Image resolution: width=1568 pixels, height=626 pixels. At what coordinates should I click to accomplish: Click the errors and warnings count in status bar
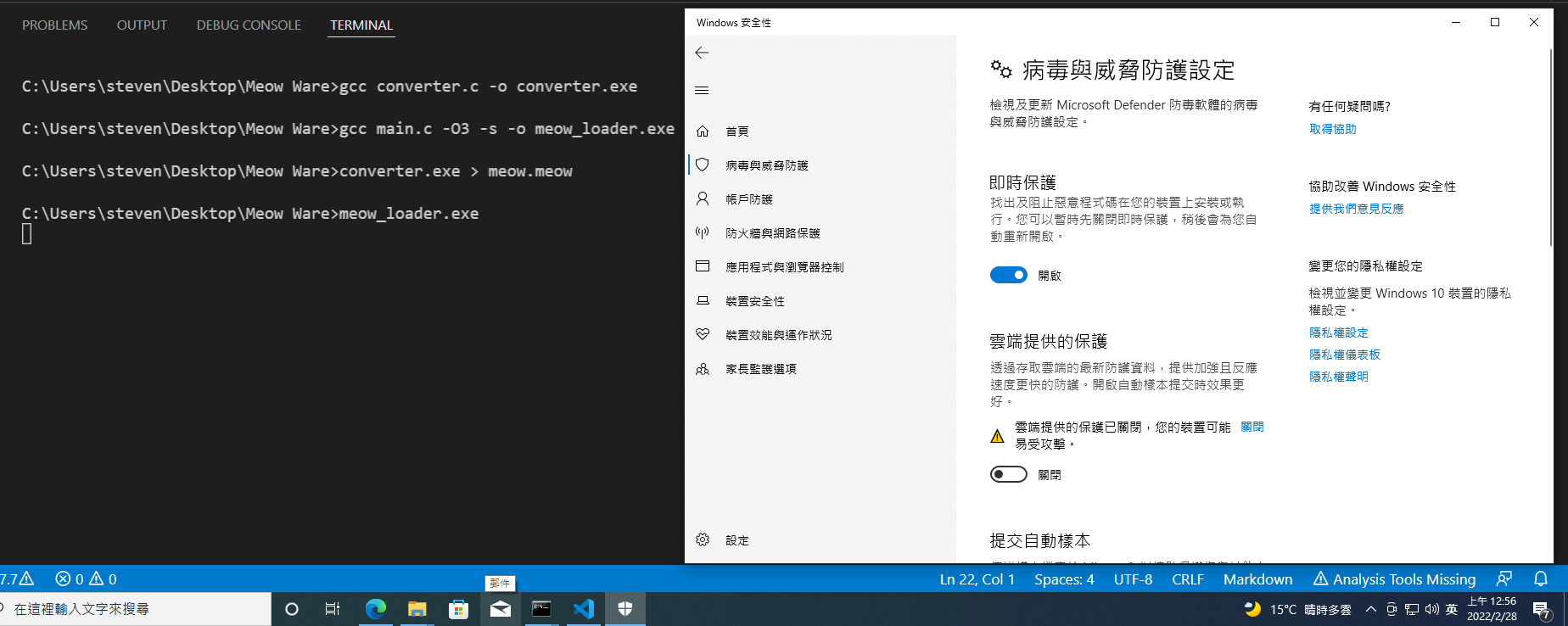point(86,579)
